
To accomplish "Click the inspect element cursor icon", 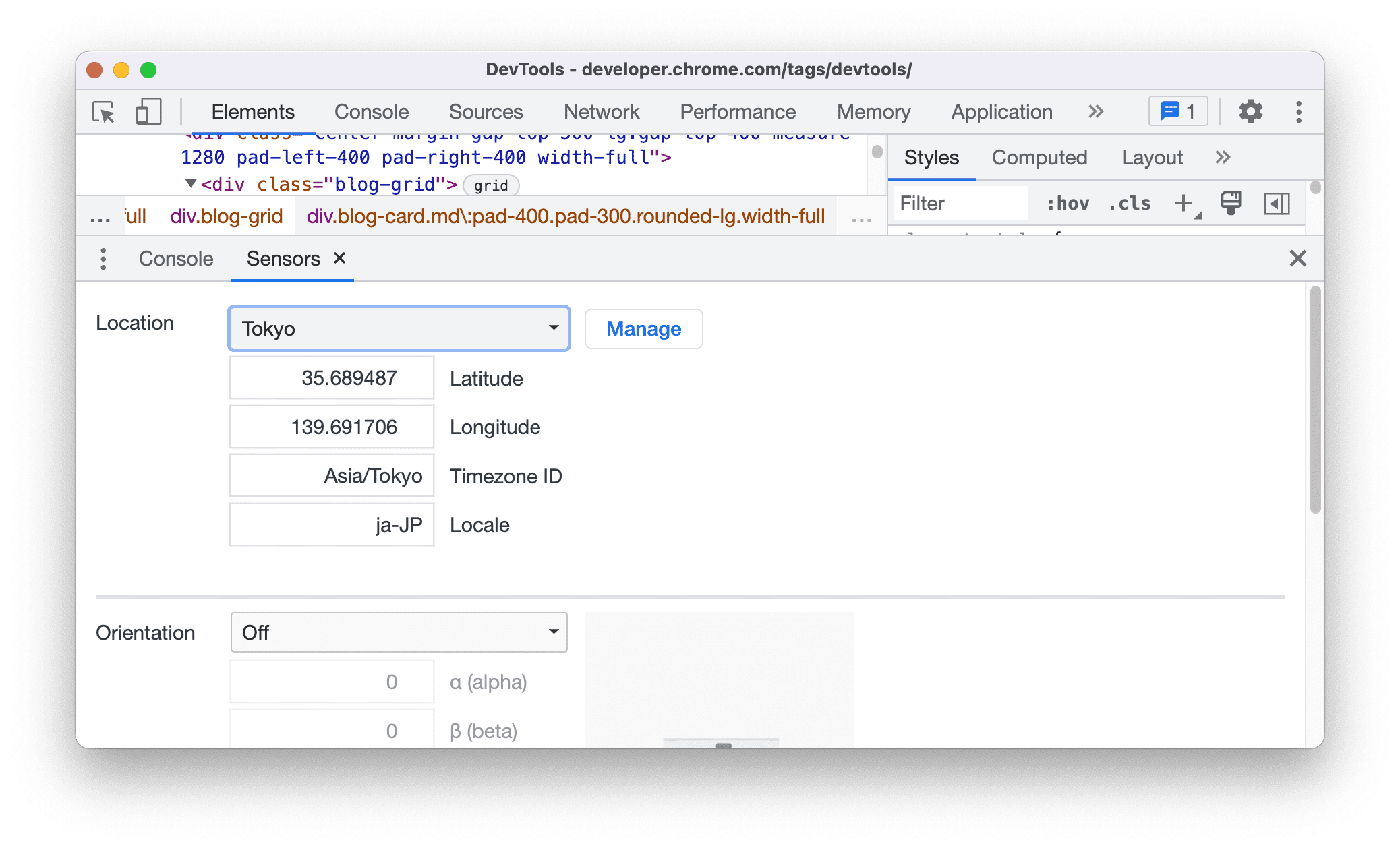I will 104,110.
